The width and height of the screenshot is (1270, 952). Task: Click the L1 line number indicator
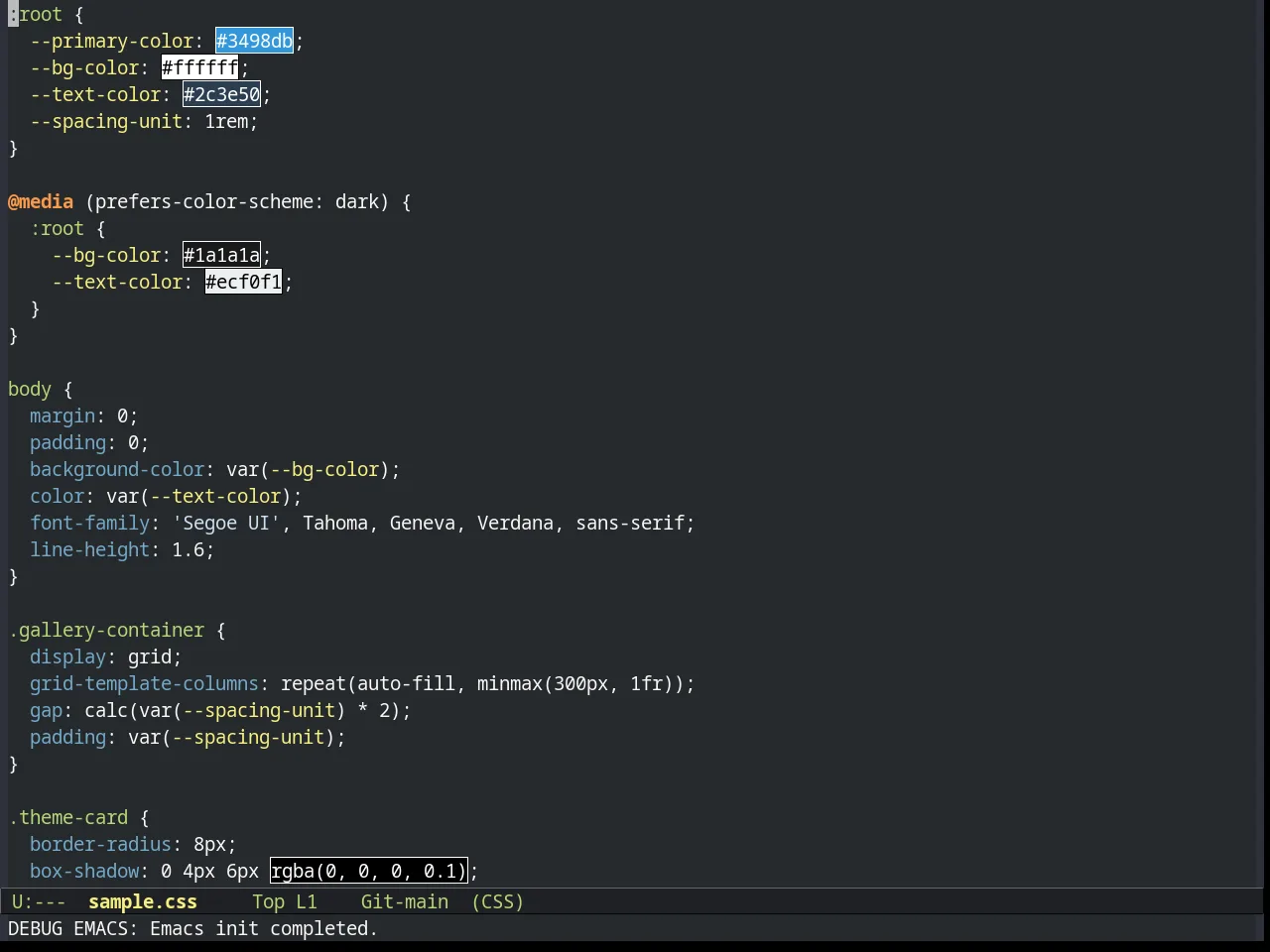click(306, 901)
